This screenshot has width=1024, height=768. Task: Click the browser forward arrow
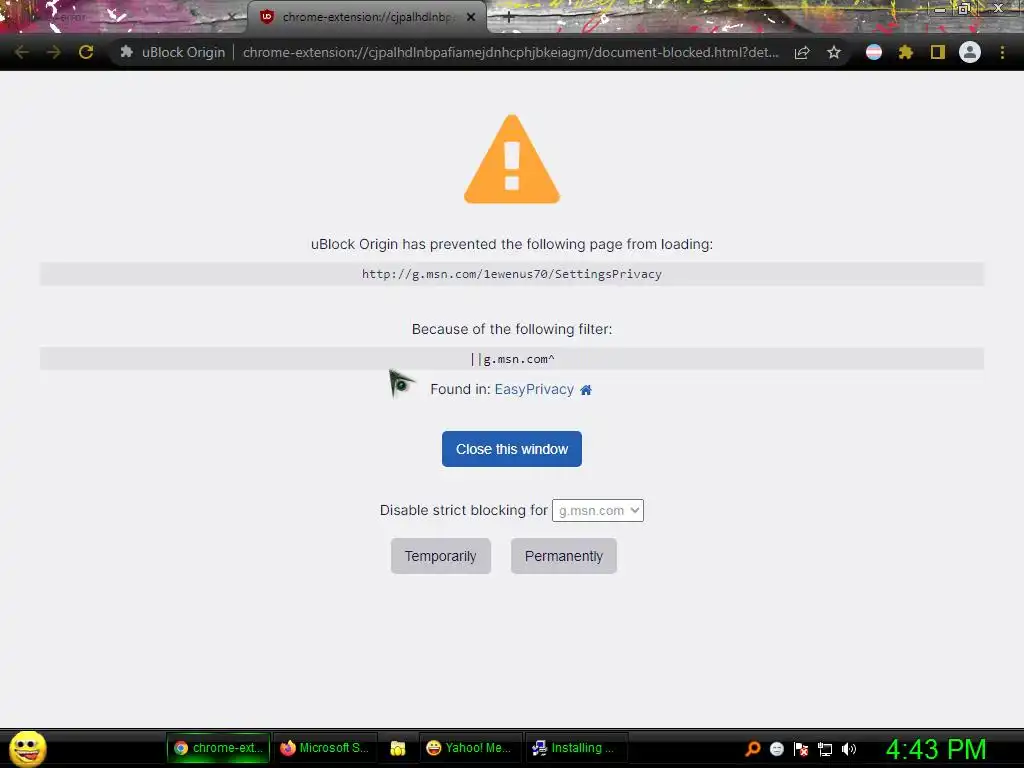54,52
